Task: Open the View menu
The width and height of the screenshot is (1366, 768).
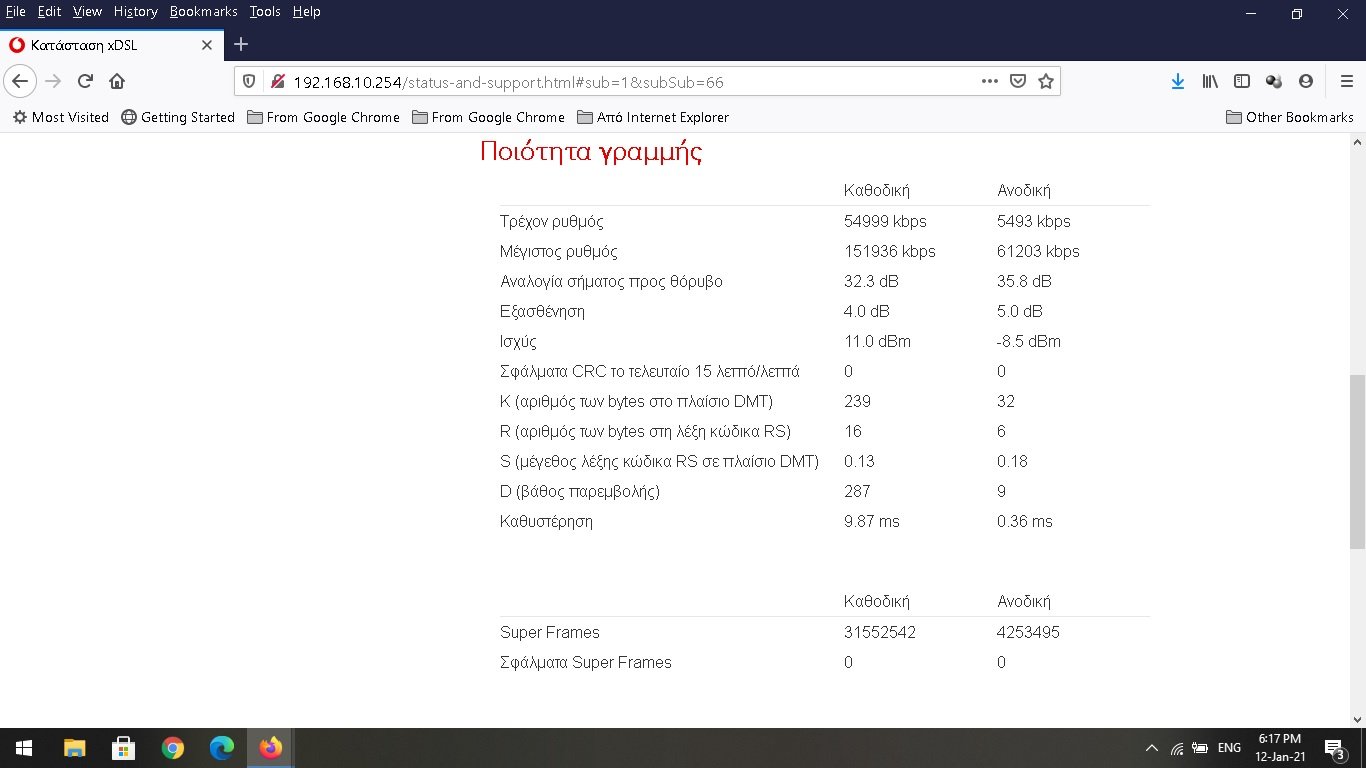Action: point(87,11)
